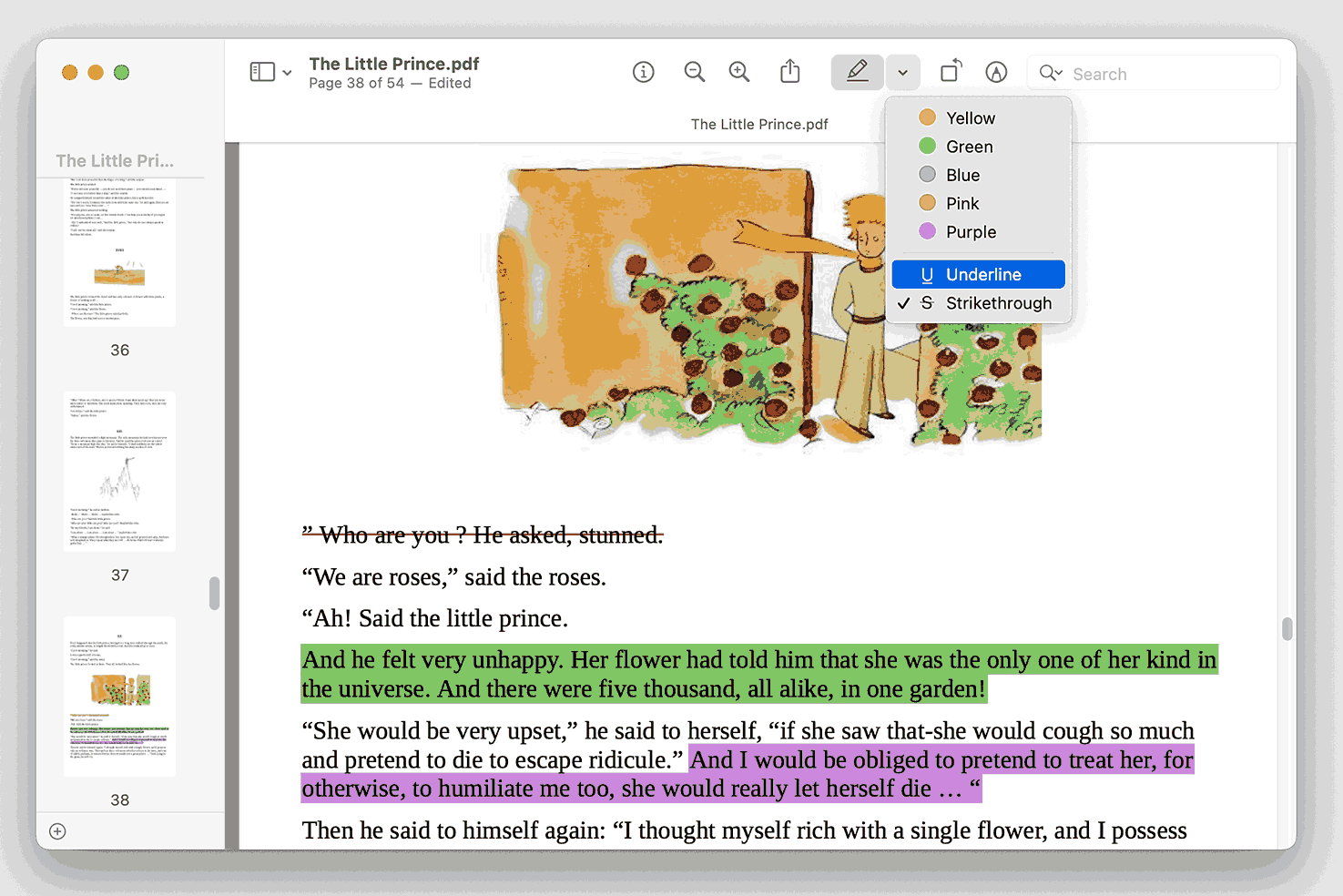Disable the checked Strikethrough style
The height and width of the screenshot is (896, 1343).
978,303
